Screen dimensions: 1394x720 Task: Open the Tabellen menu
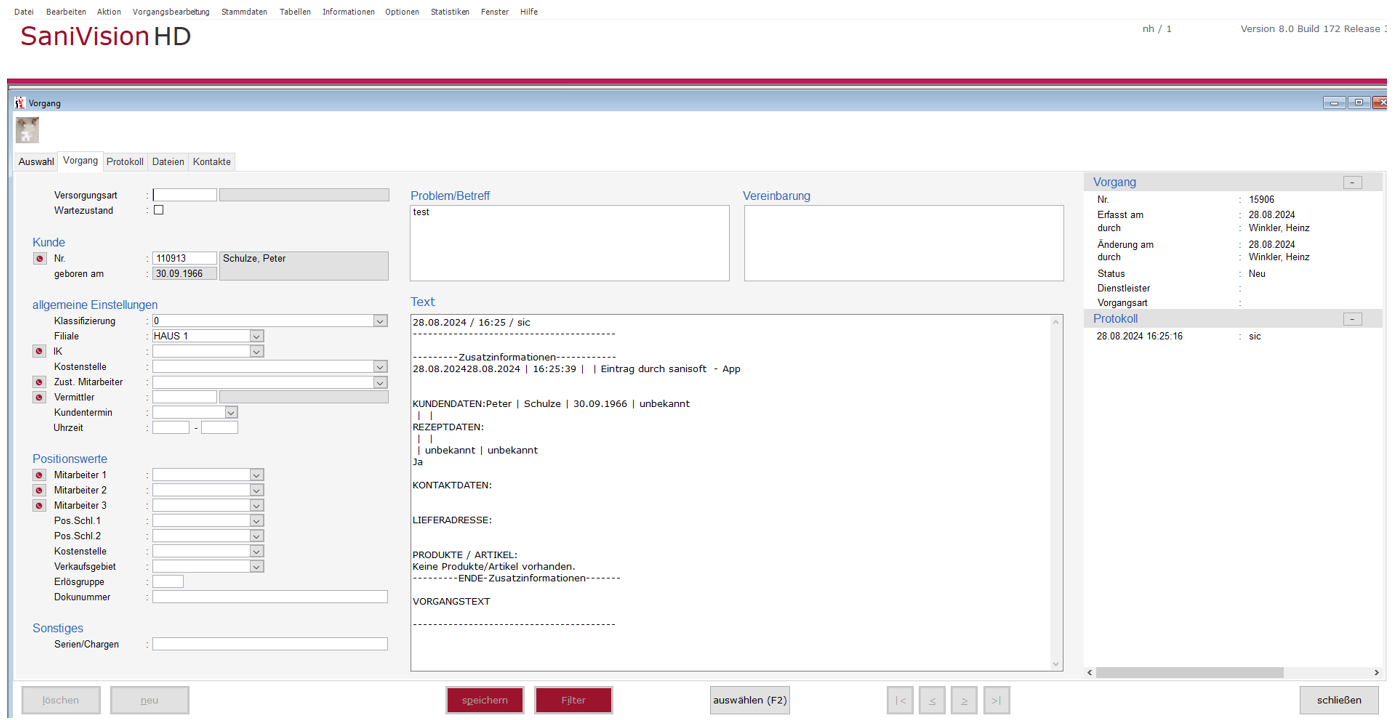coord(295,12)
